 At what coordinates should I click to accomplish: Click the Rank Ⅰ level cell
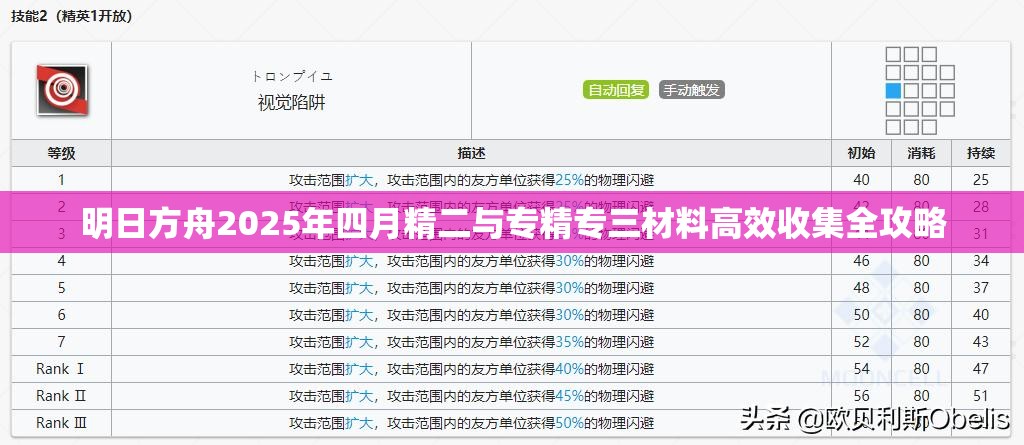pos(61,369)
